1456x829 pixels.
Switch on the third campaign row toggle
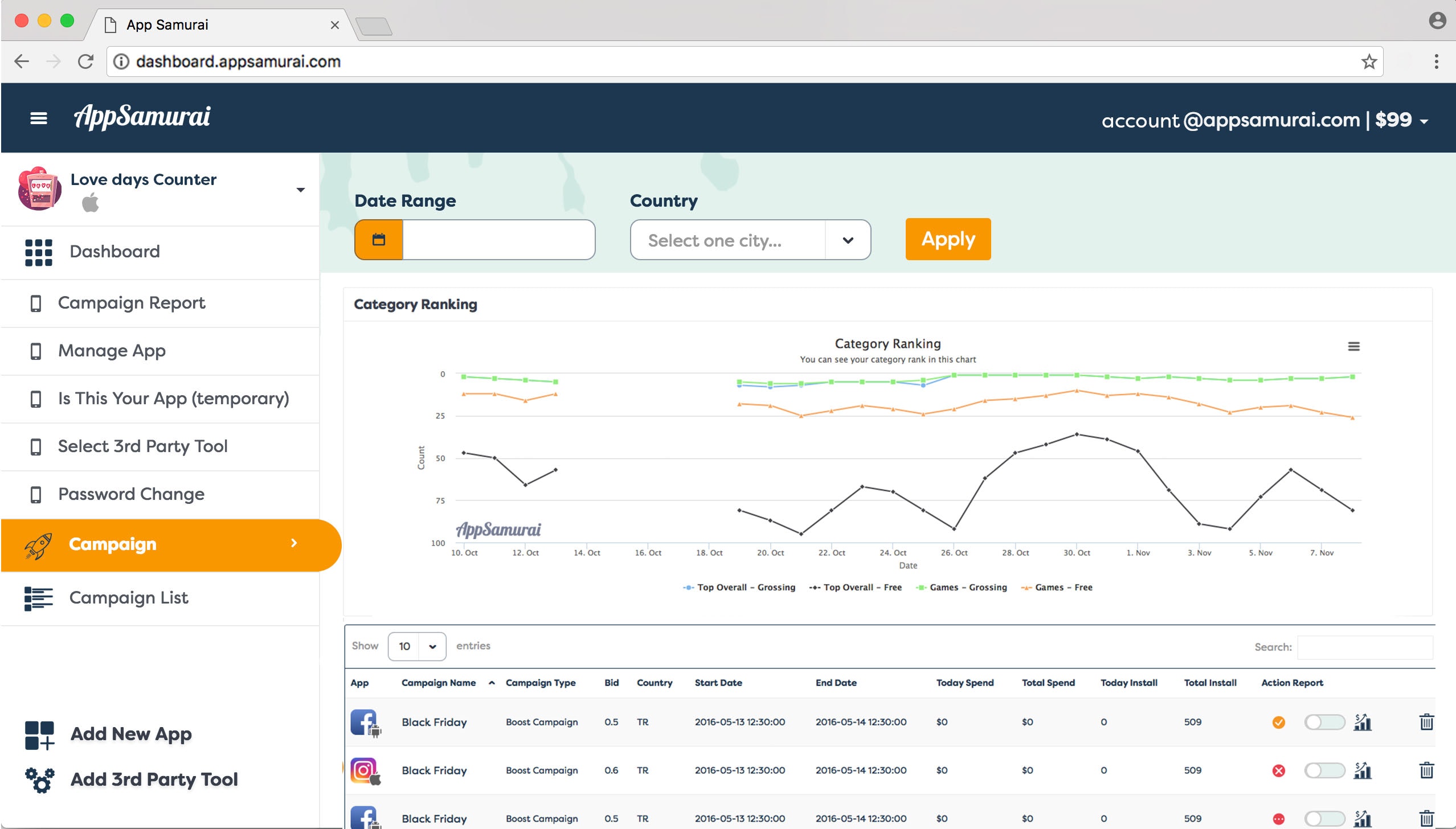1324,819
